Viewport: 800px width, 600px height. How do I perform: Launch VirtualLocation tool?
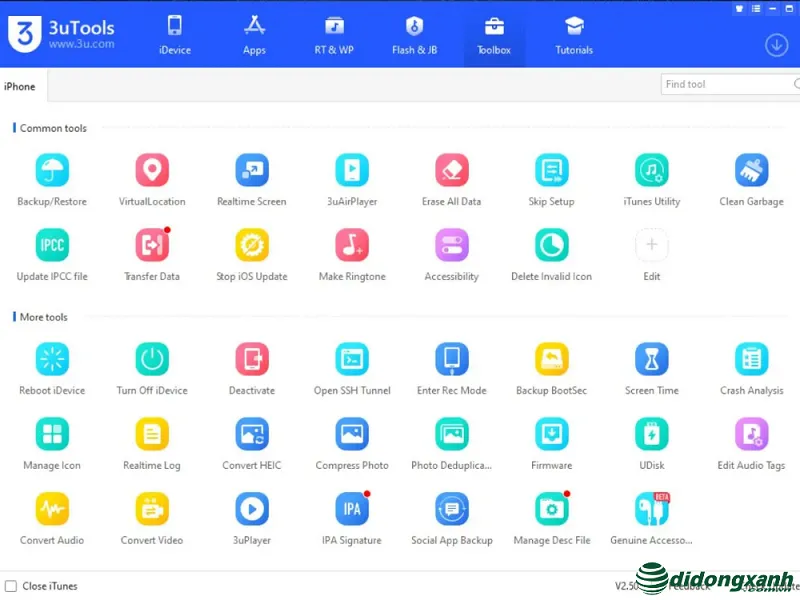(x=152, y=170)
